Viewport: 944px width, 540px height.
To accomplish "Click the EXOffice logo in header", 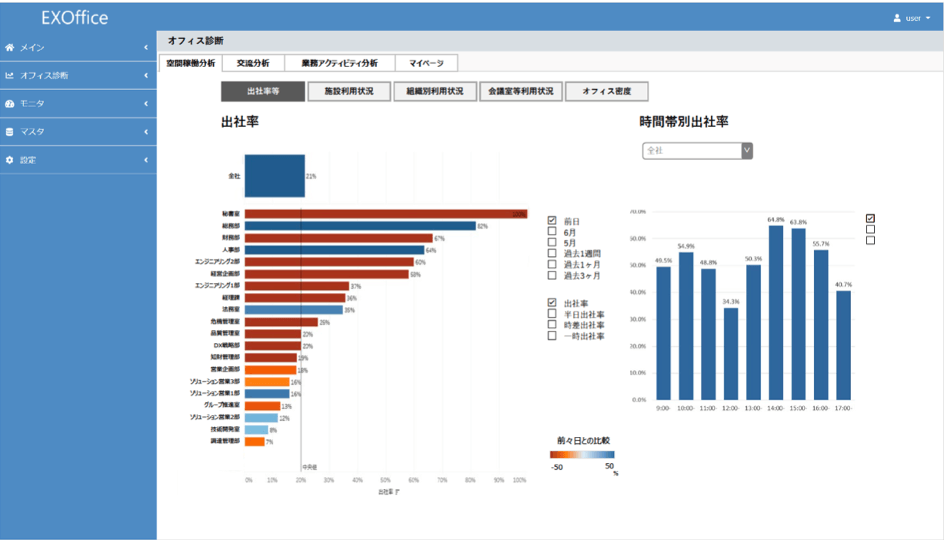I will (75, 18).
